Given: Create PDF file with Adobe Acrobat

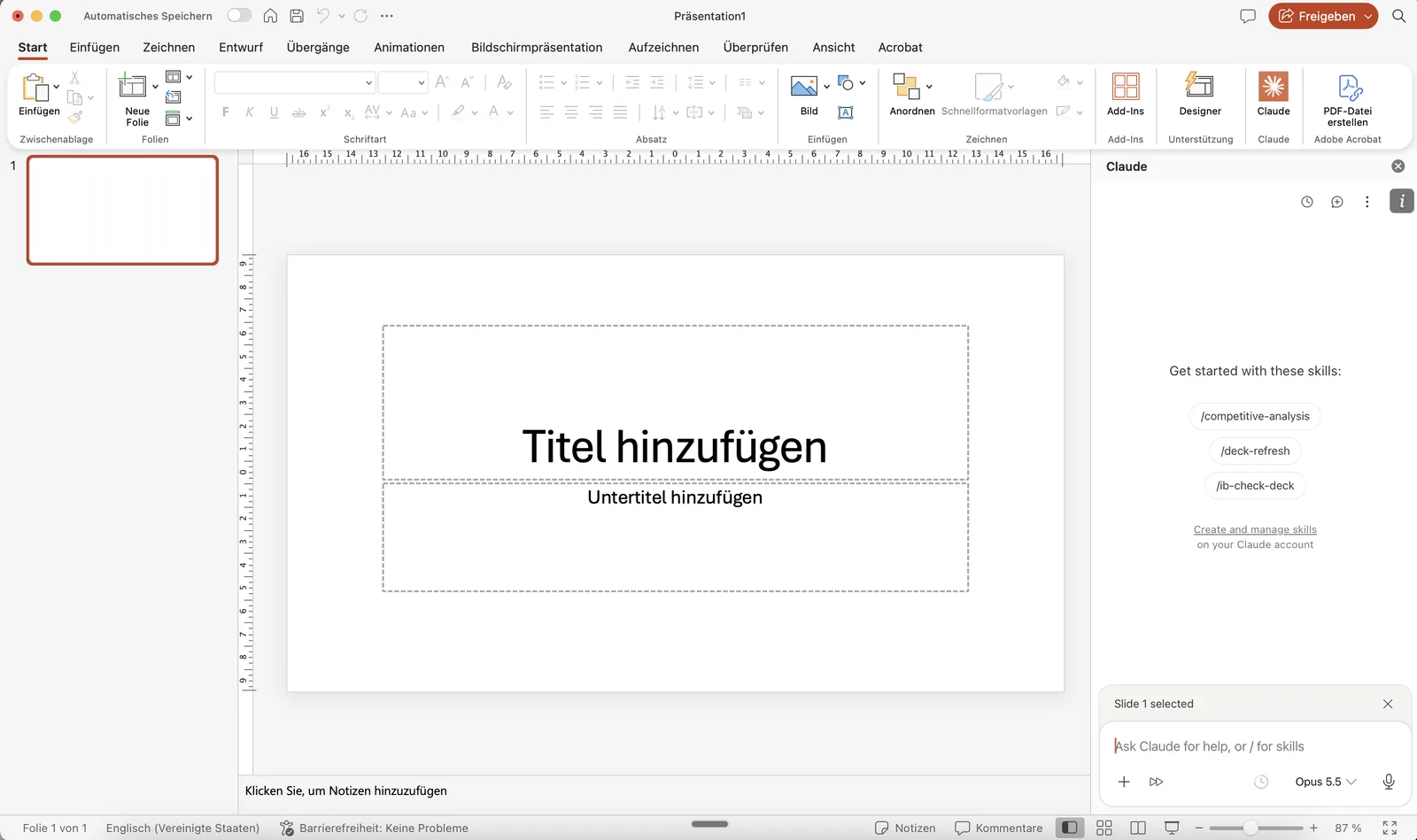Looking at the screenshot, I should pos(1348,99).
